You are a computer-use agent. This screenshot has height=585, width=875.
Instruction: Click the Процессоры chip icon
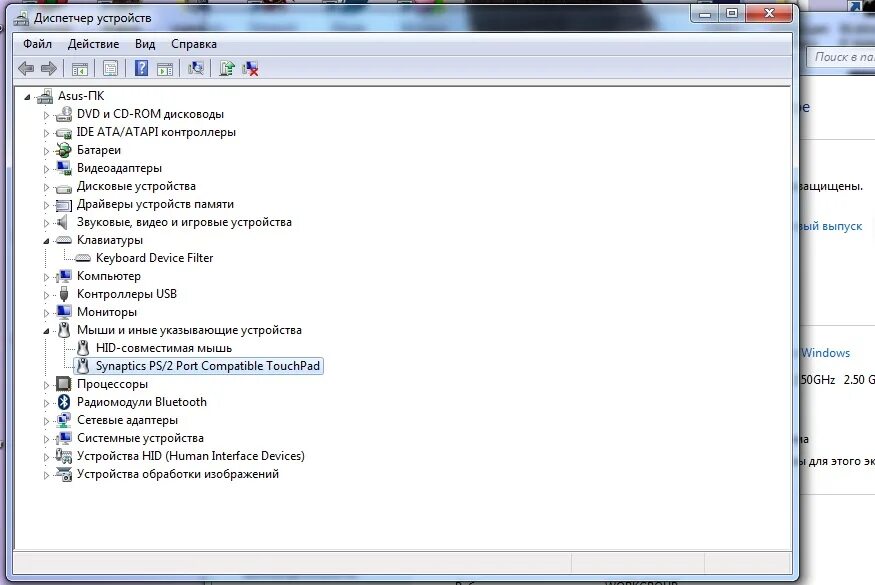64,384
